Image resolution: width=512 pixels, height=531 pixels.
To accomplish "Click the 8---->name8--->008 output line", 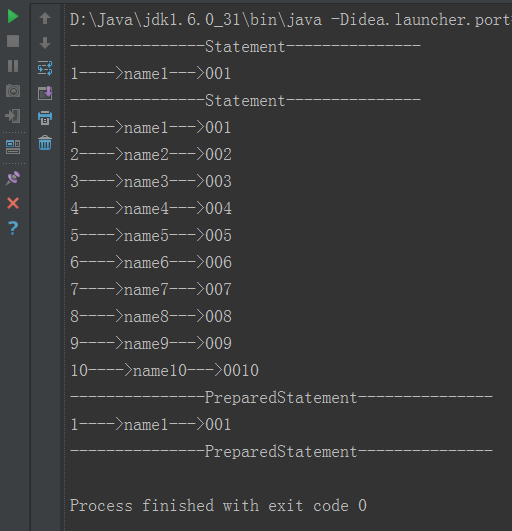I will click(x=151, y=316).
